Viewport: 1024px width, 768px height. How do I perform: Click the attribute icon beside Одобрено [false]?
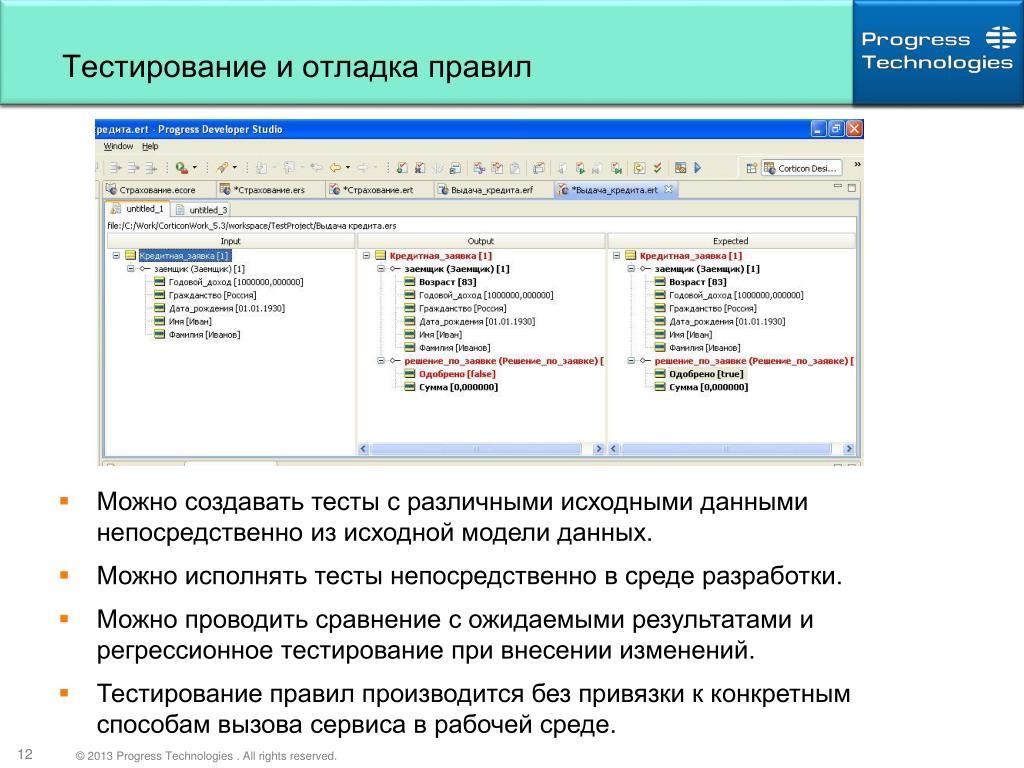409,374
